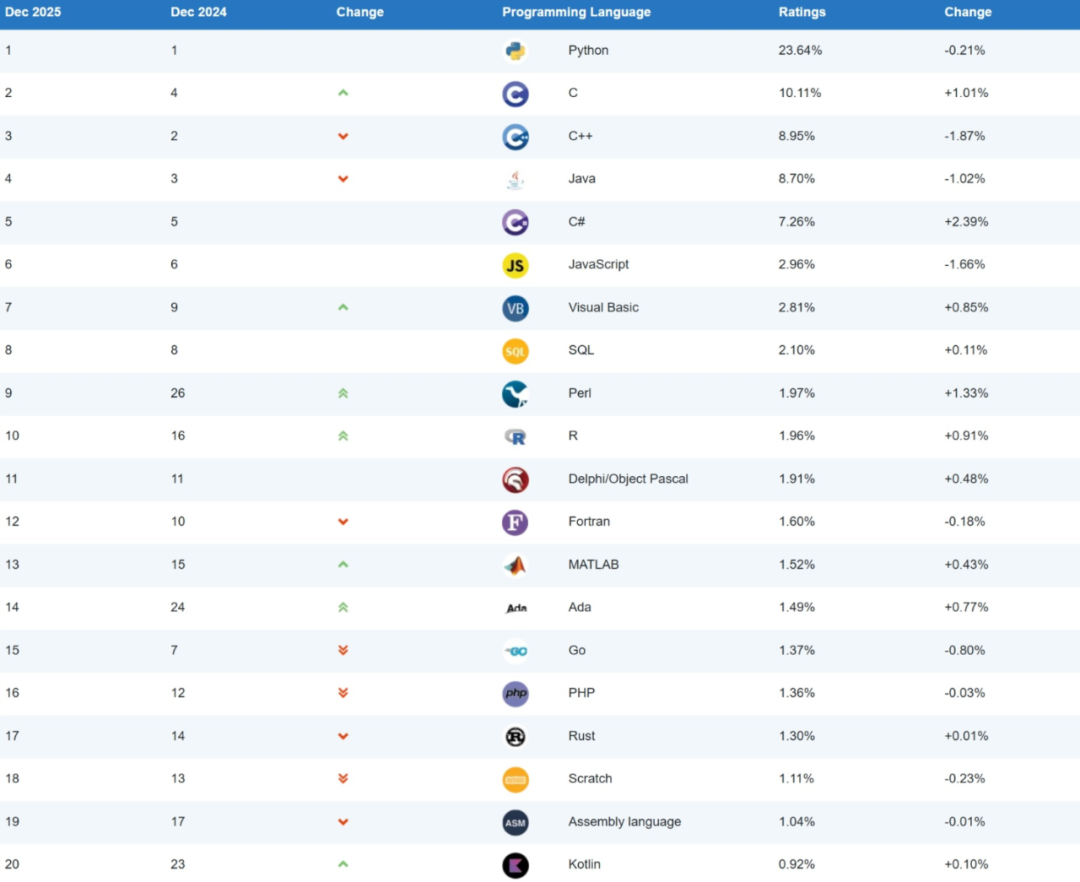
Task: Click the double green arrow in R row
Action: pyautogui.click(x=343, y=436)
